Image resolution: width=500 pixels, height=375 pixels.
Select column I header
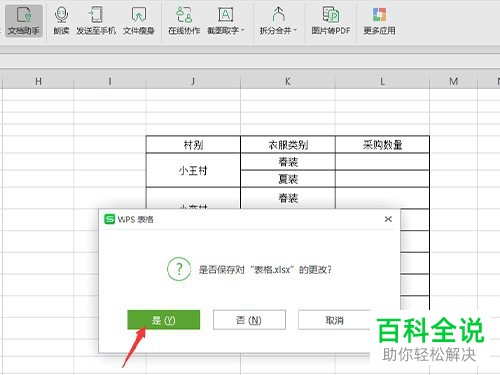pos(110,81)
